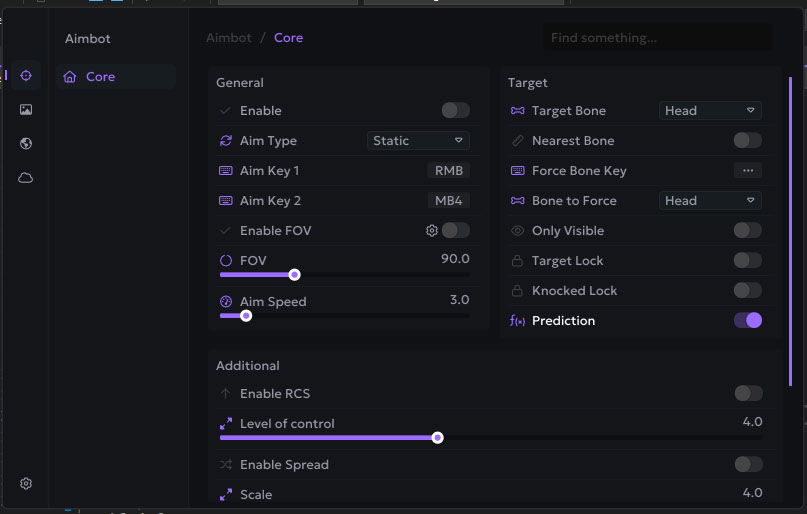Click the Find something search field

[657, 38]
